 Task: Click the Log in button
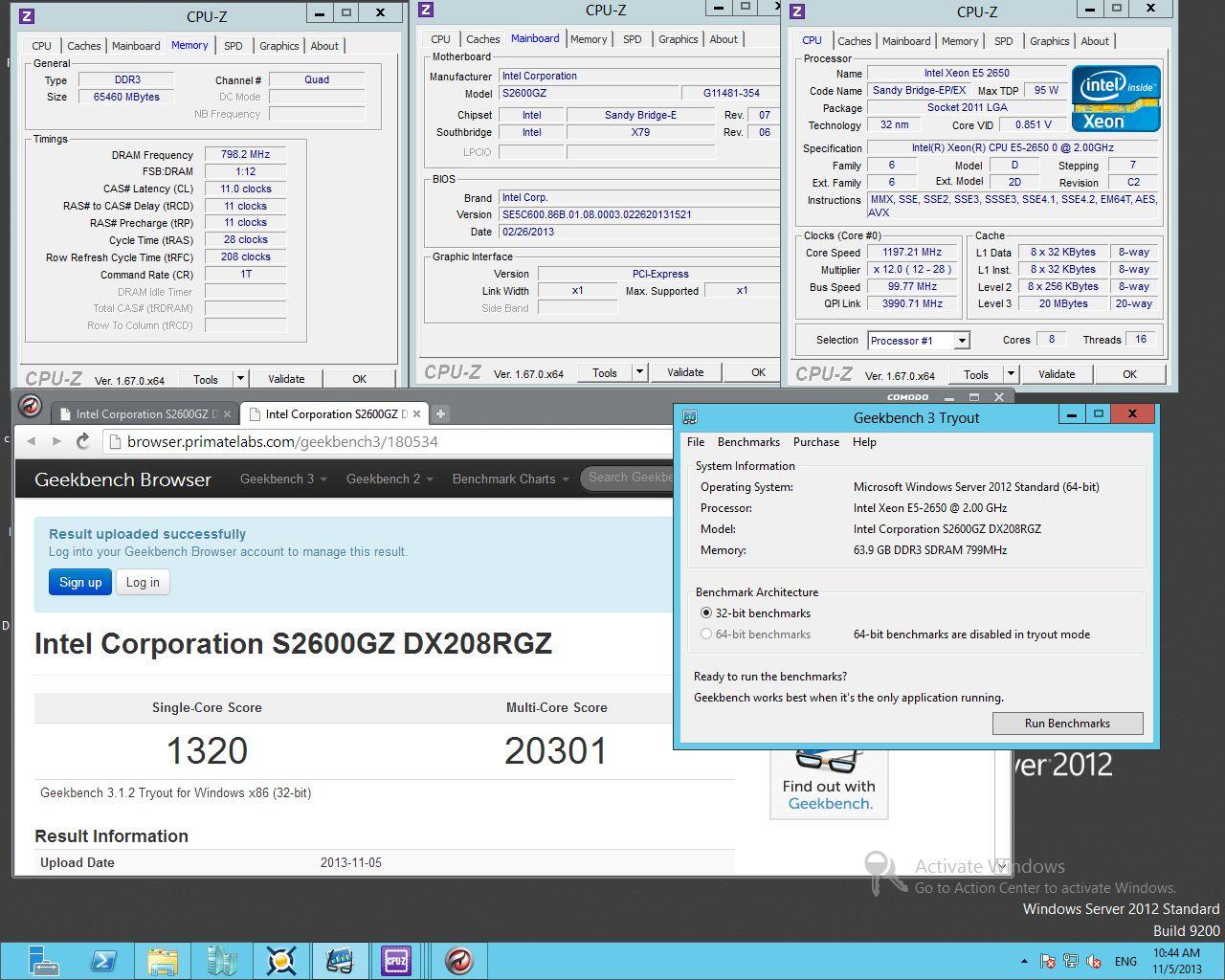[143, 582]
